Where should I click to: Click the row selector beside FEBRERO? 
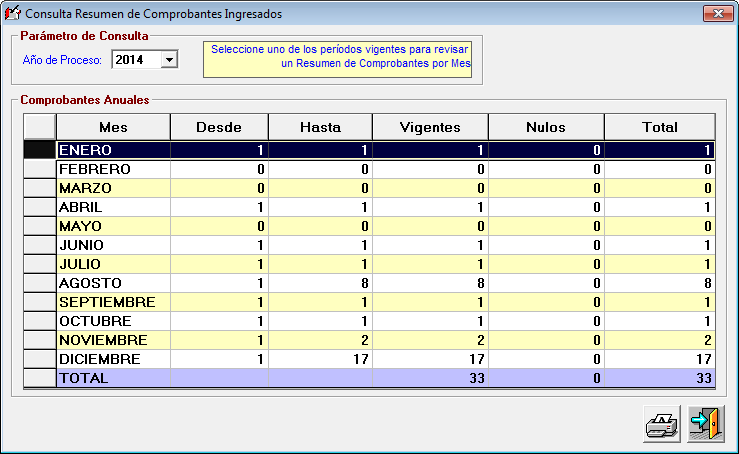tap(40, 169)
